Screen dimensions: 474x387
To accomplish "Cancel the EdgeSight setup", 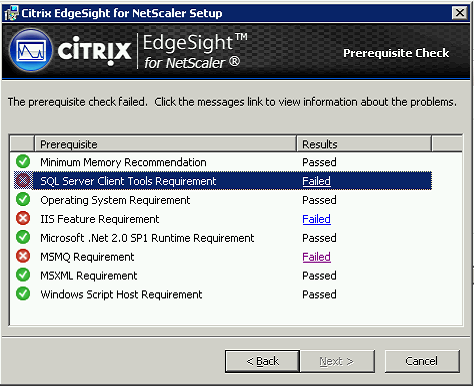I will (422, 361).
